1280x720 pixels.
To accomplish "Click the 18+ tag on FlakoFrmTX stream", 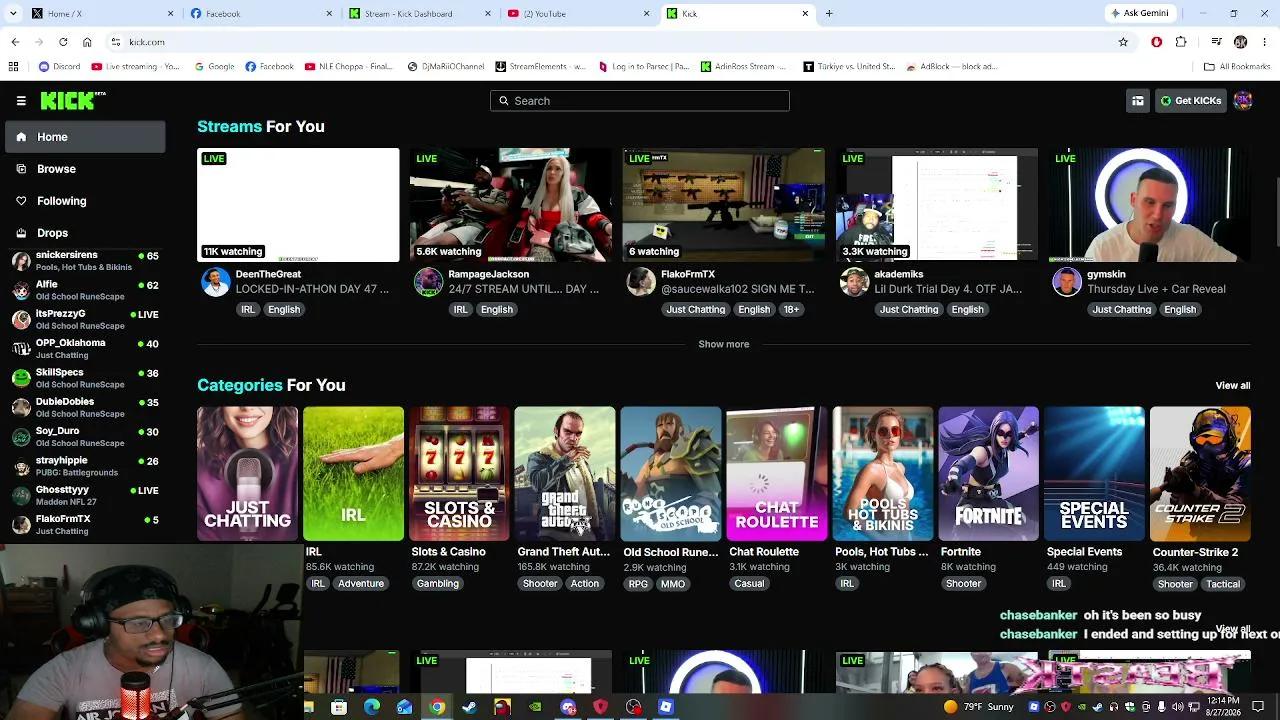I will point(791,310).
